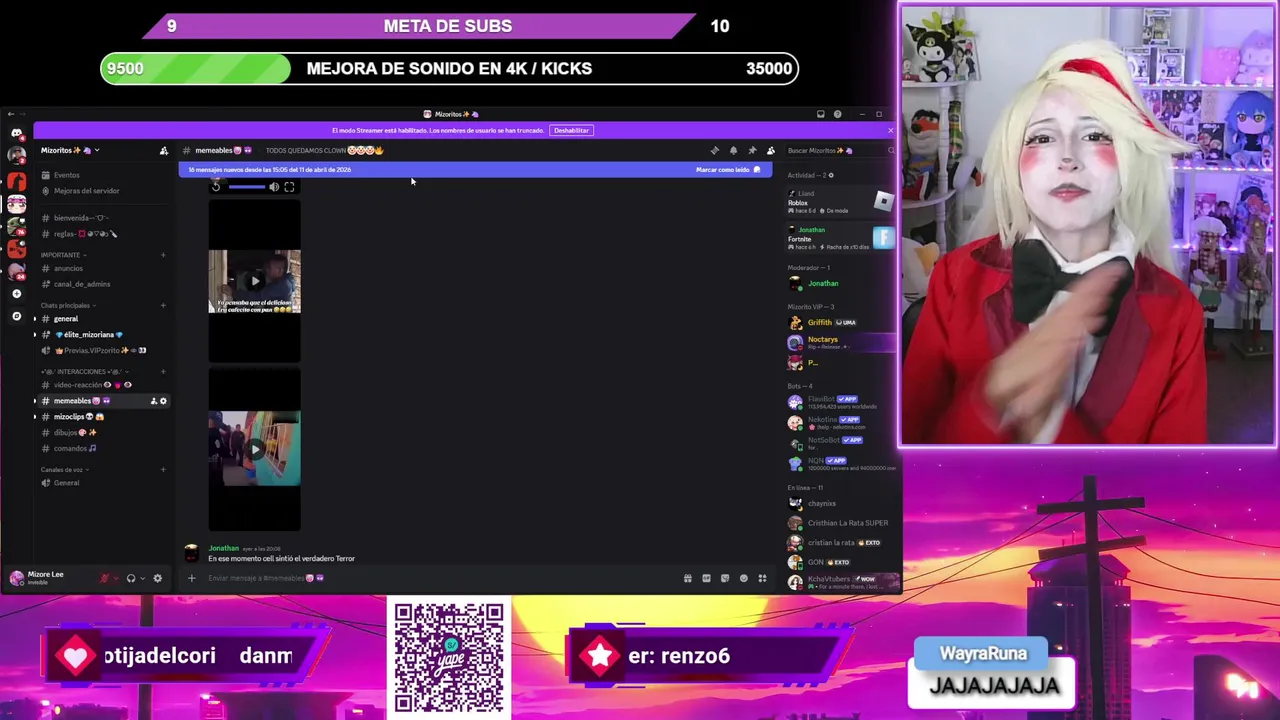1280x720 pixels.
Task: Open the invite people icon beside Mizoritos
Action: (164, 151)
